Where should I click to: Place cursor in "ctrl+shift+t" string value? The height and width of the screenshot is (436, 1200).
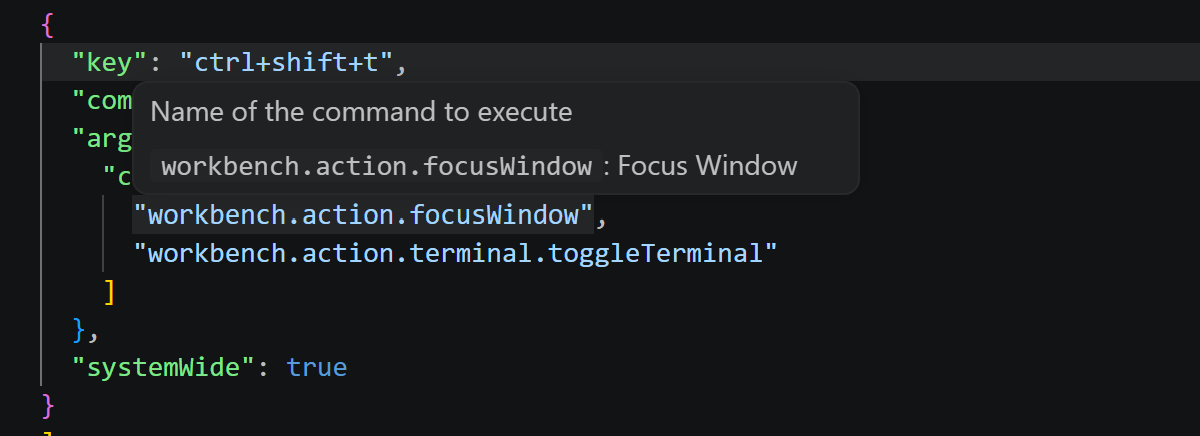289,63
